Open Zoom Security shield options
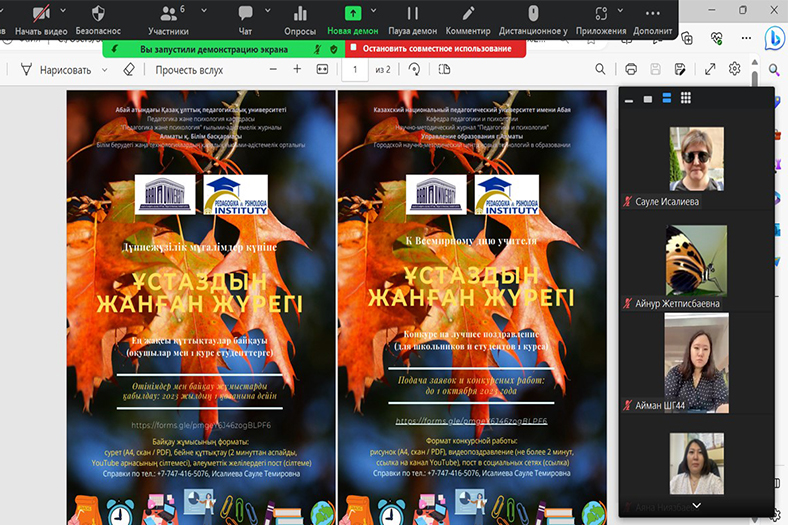The height and width of the screenshot is (525, 788). pyautogui.click(x=98, y=20)
